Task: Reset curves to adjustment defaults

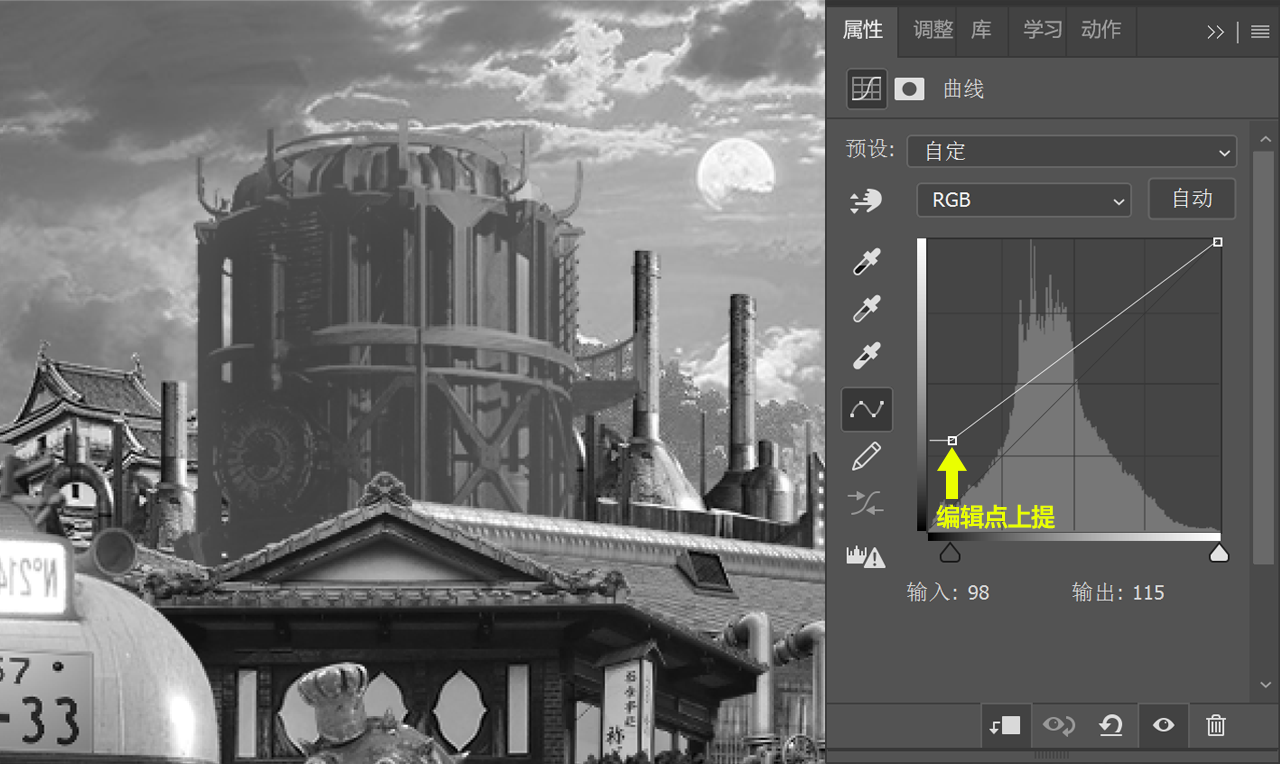Action: tap(1110, 726)
